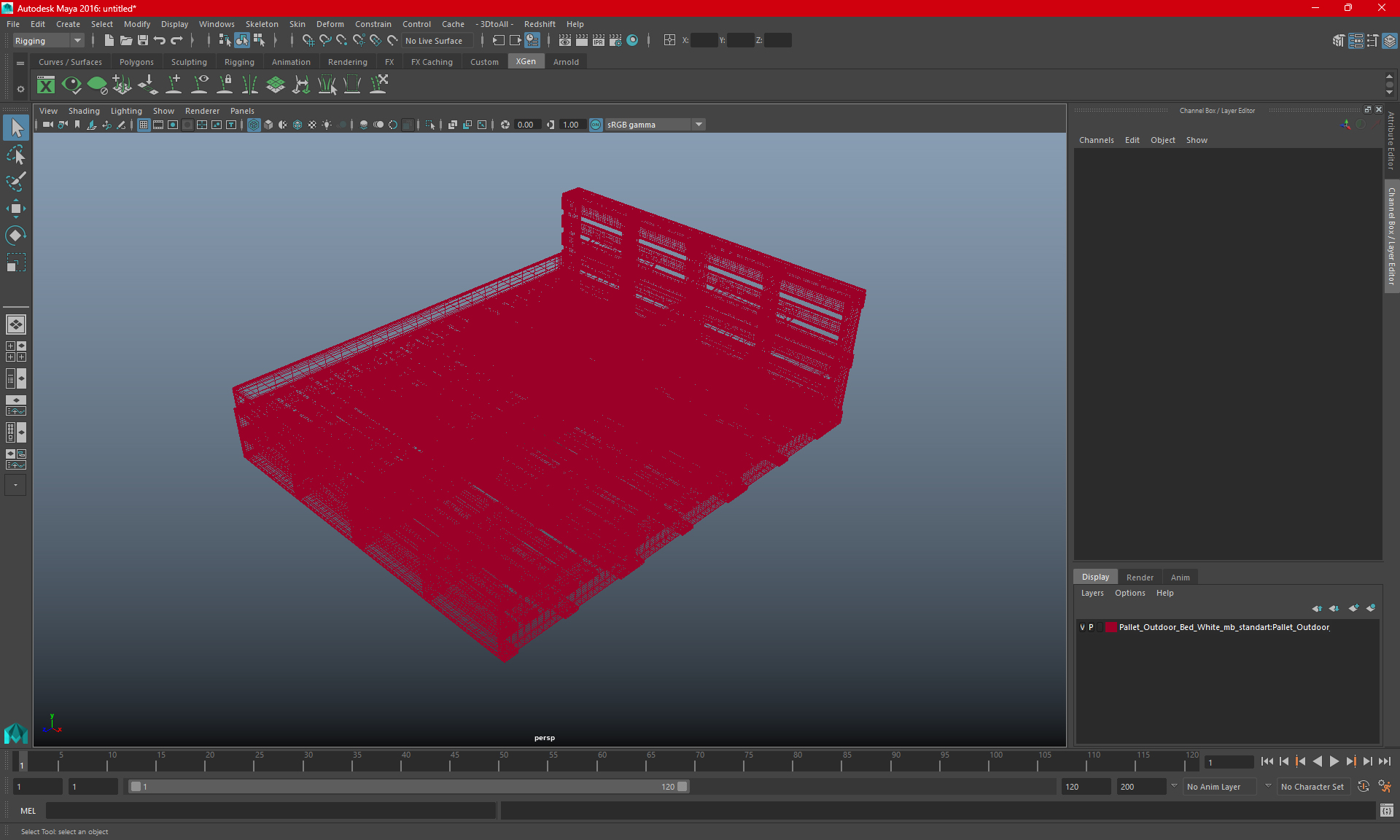1400x840 pixels.
Task: Open the XGen window shelf icon
Action: (x=46, y=85)
